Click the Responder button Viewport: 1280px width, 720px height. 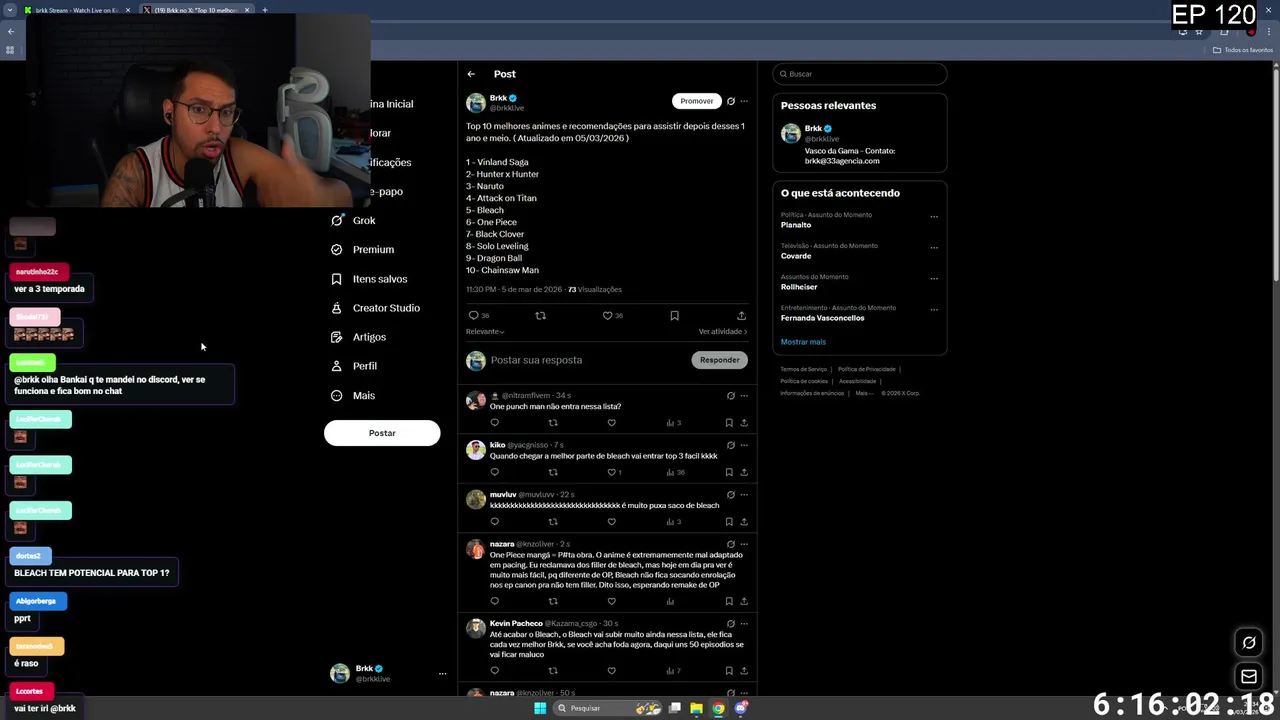tap(720, 360)
